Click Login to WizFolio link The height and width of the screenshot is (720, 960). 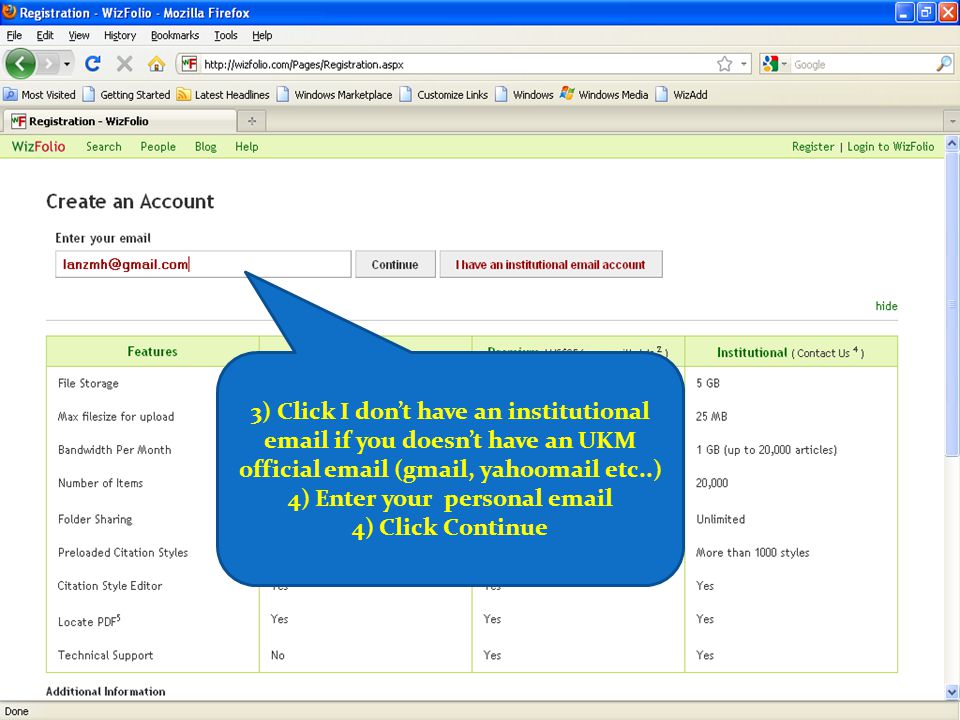click(891, 146)
